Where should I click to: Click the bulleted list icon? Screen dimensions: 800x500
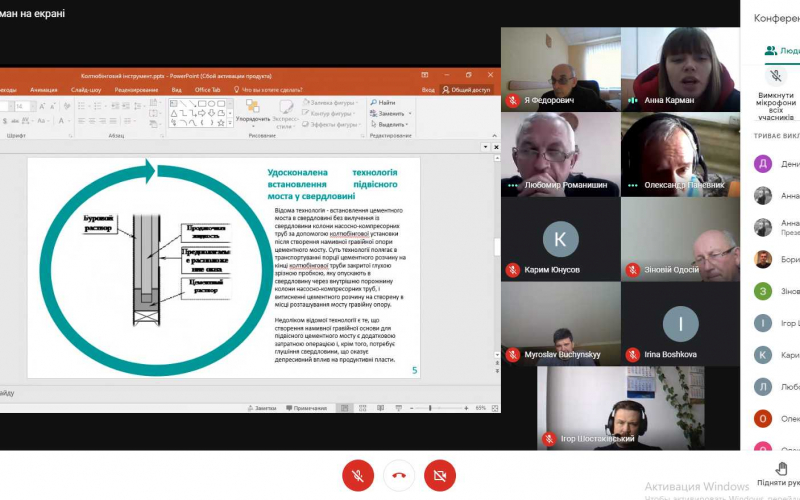[x=83, y=106]
